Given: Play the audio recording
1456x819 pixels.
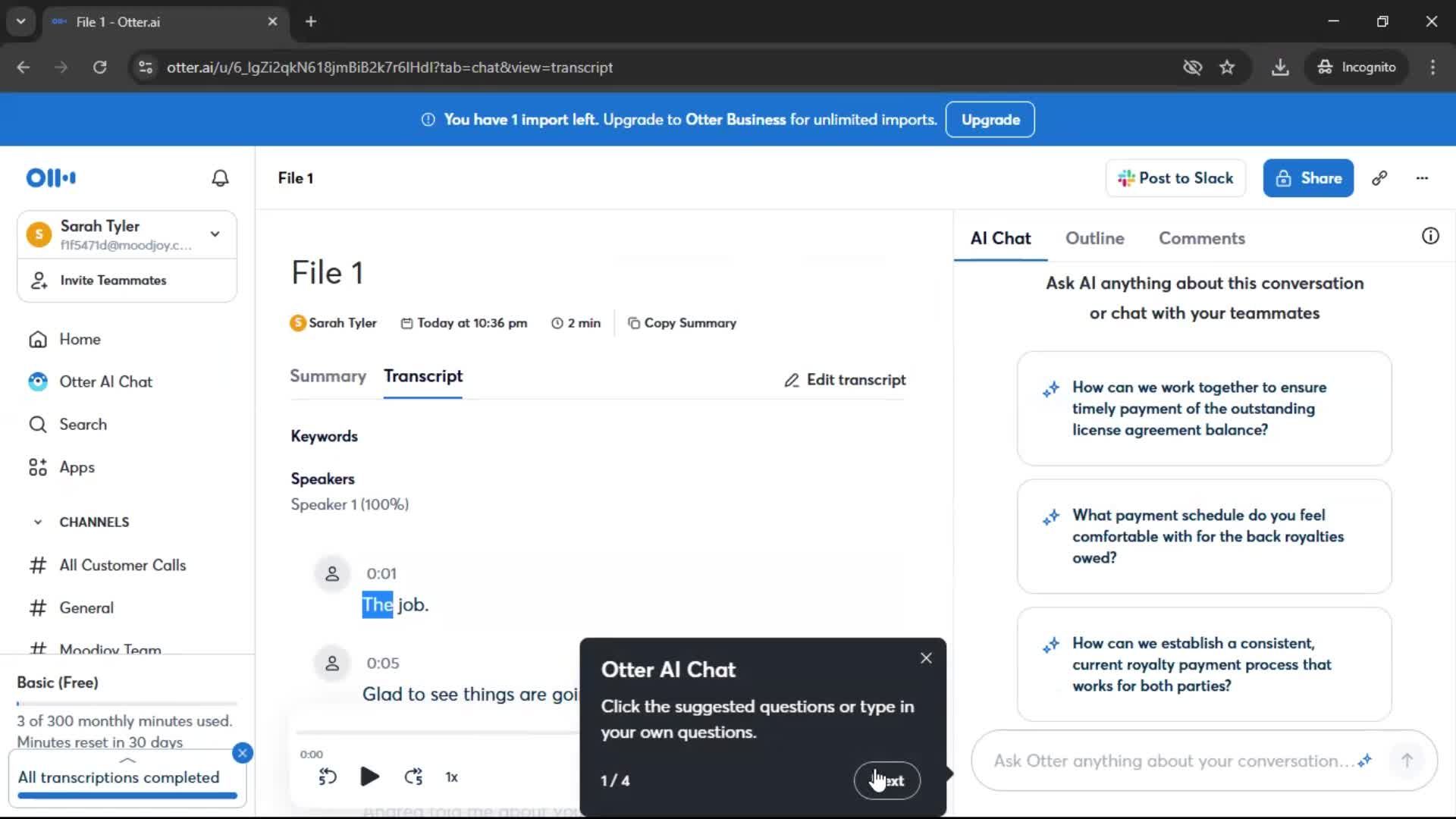Looking at the screenshot, I should [x=369, y=777].
